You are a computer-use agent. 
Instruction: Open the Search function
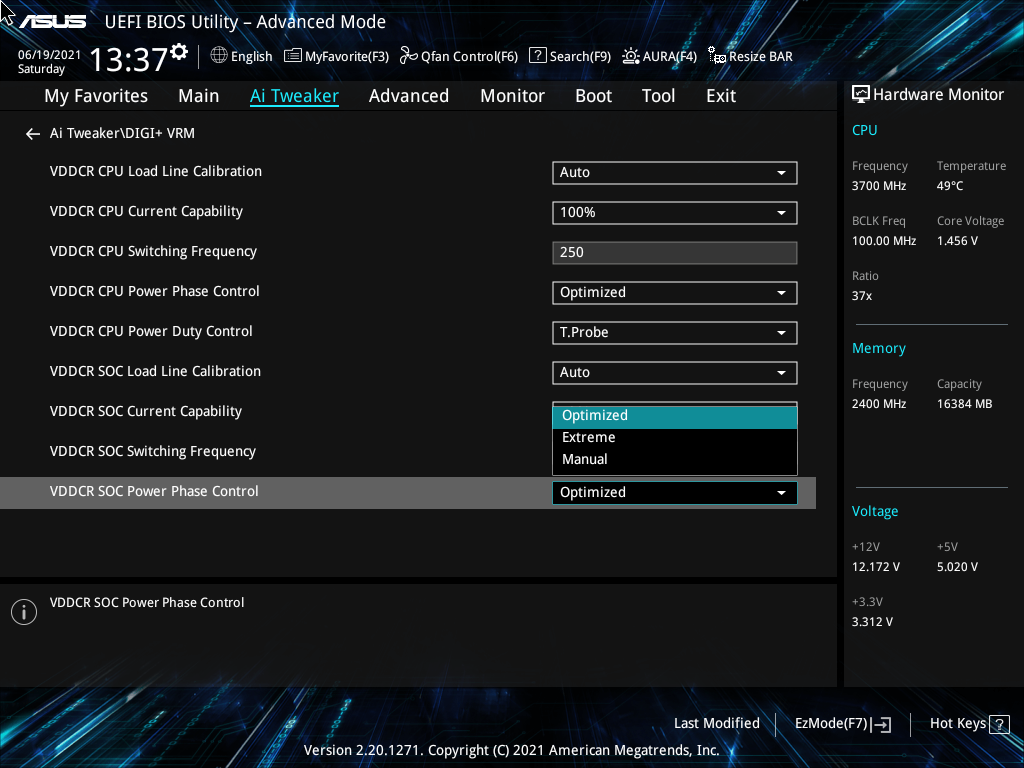point(569,56)
